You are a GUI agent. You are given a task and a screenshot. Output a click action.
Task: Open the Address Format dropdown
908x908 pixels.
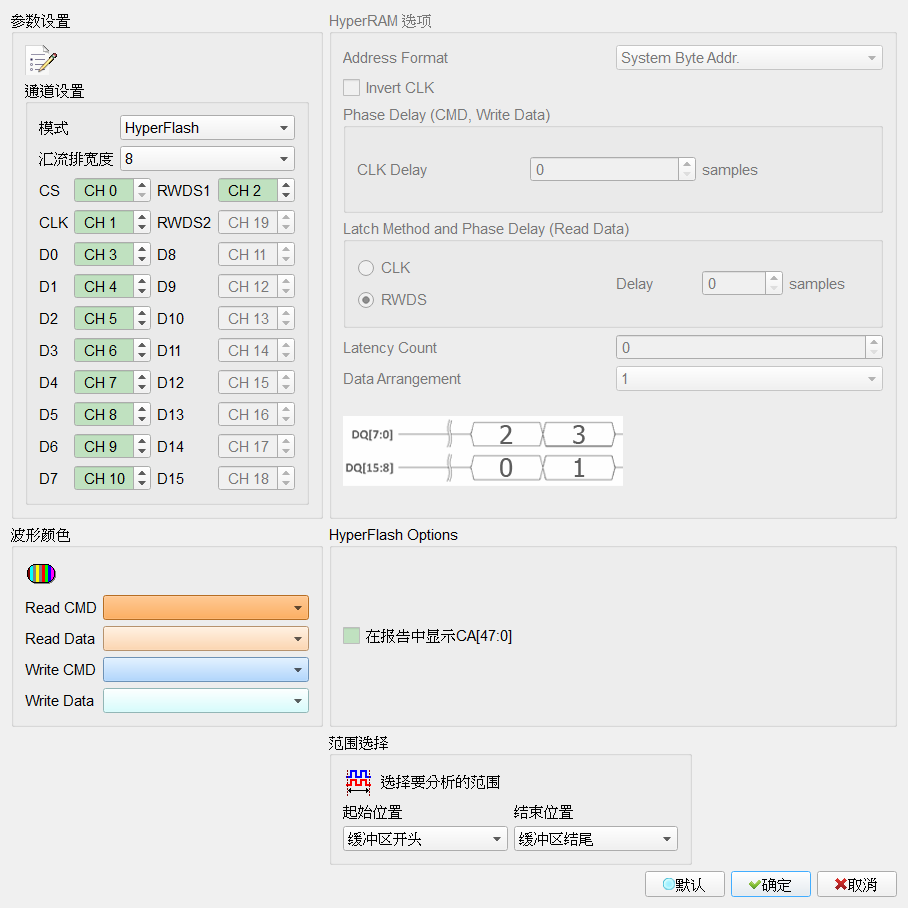[x=749, y=58]
